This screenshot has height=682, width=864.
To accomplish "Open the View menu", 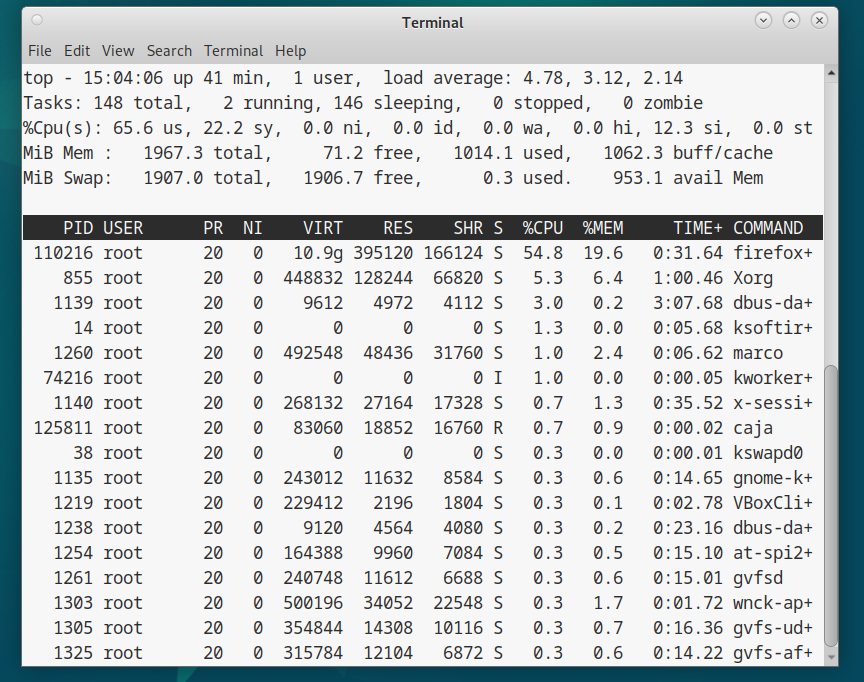I will (118, 51).
